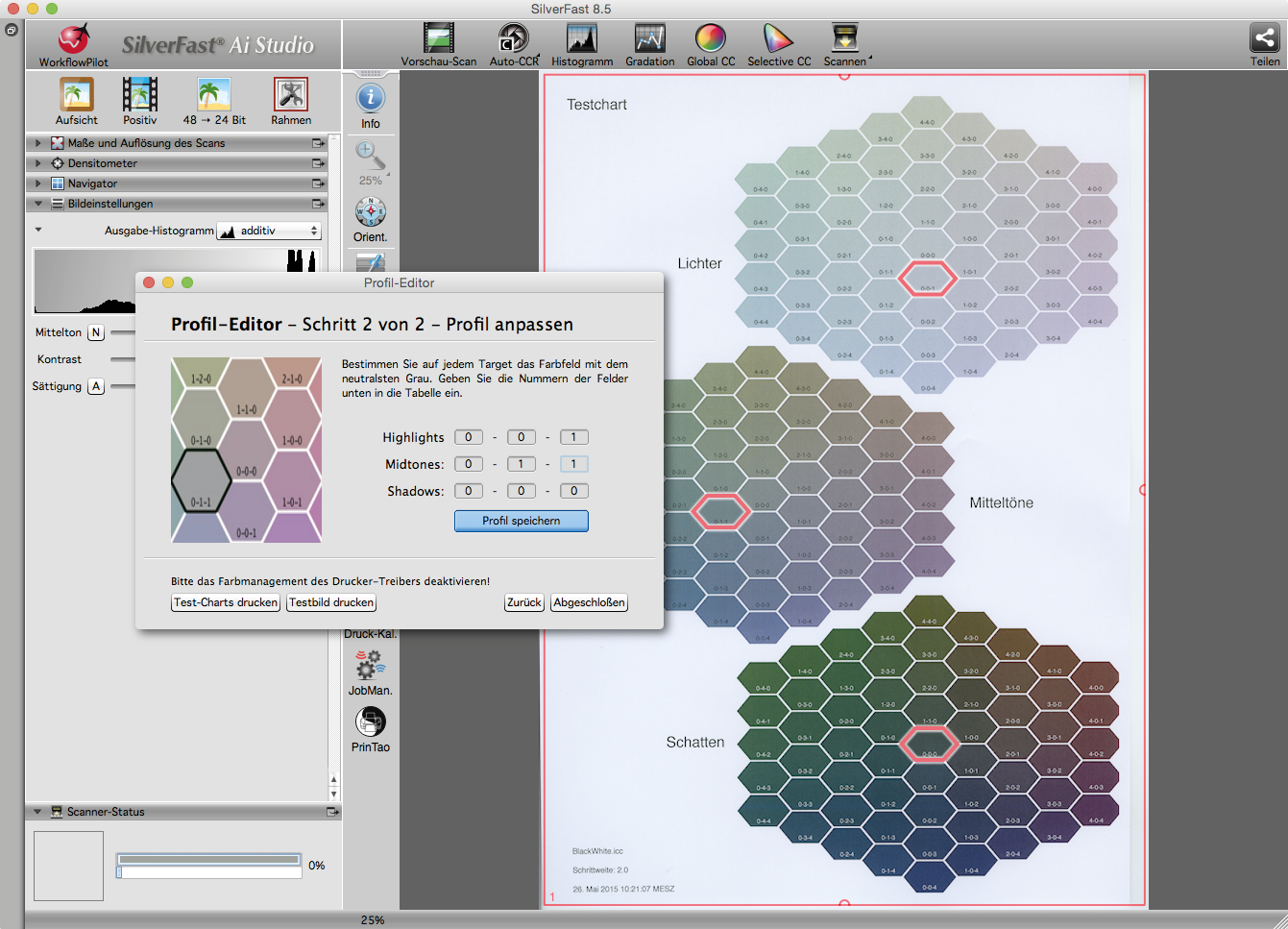Toggle the Mittelton N button
Viewport: 1288px width, 929px height.
click(x=96, y=332)
